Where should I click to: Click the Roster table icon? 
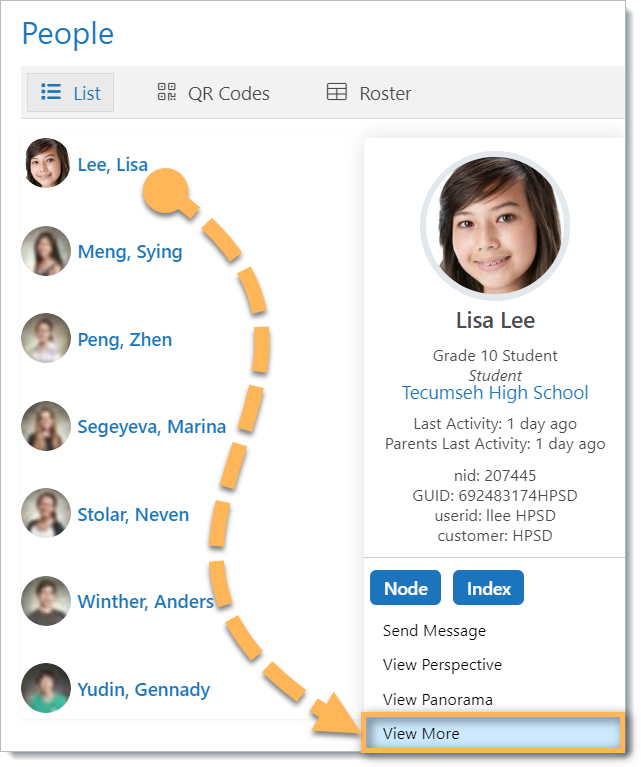point(337,91)
